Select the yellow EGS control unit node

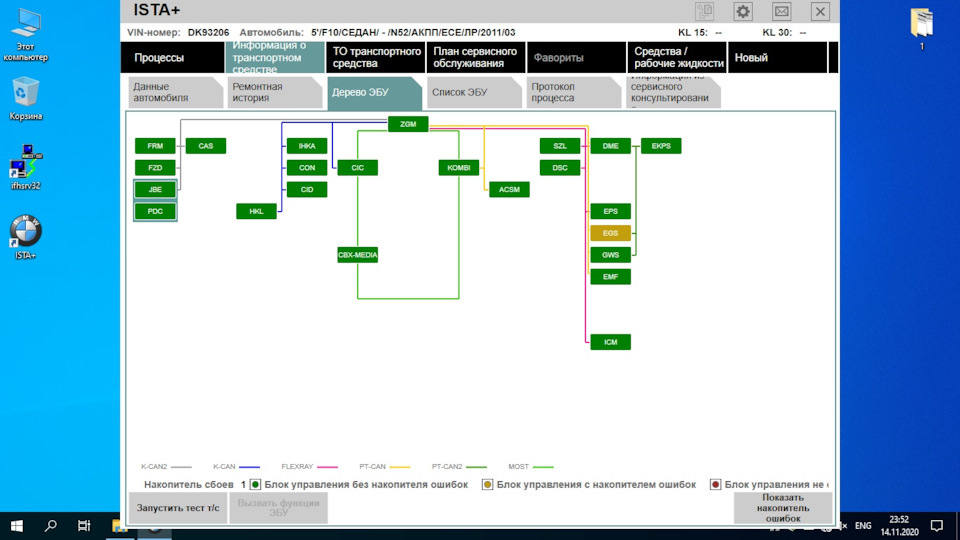tap(610, 233)
